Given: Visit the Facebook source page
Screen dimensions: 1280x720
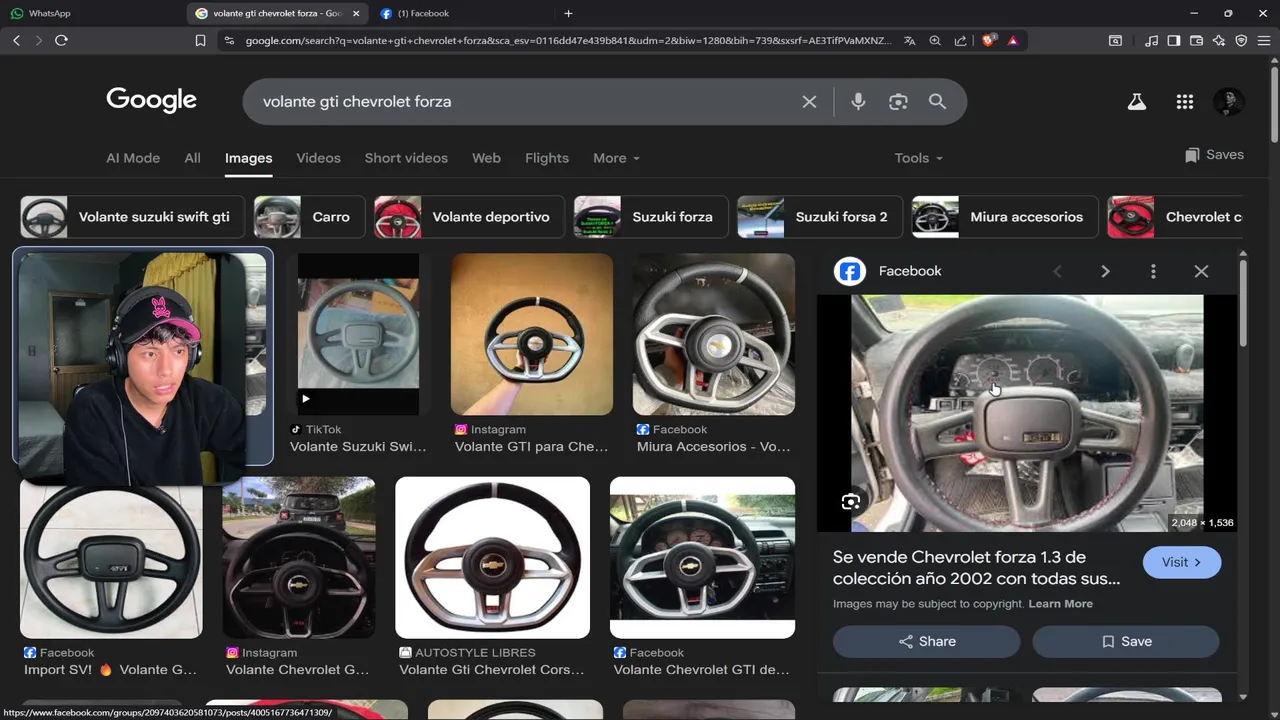Looking at the screenshot, I should (1182, 562).
